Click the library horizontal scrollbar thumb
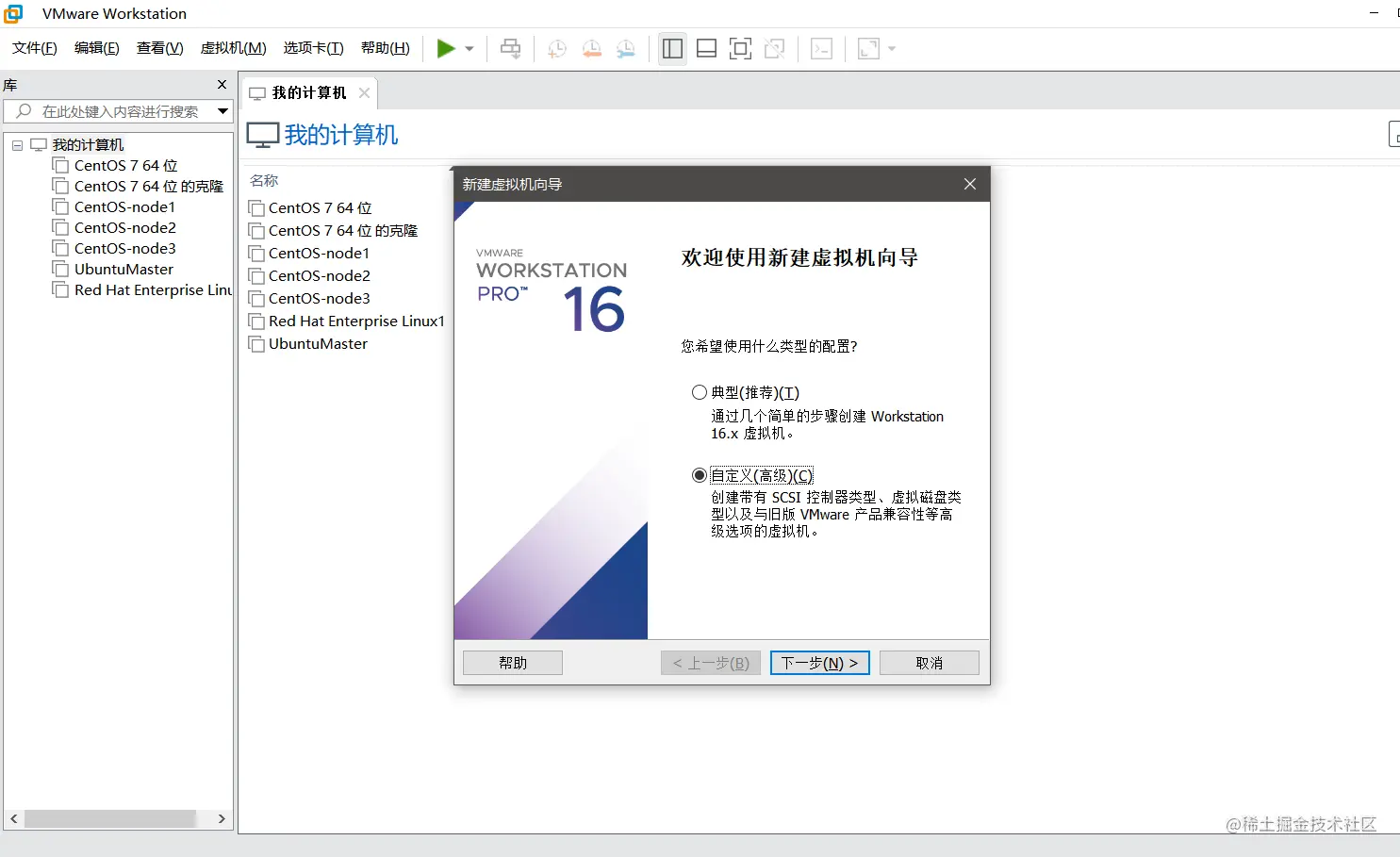 (x=110, y=819)
